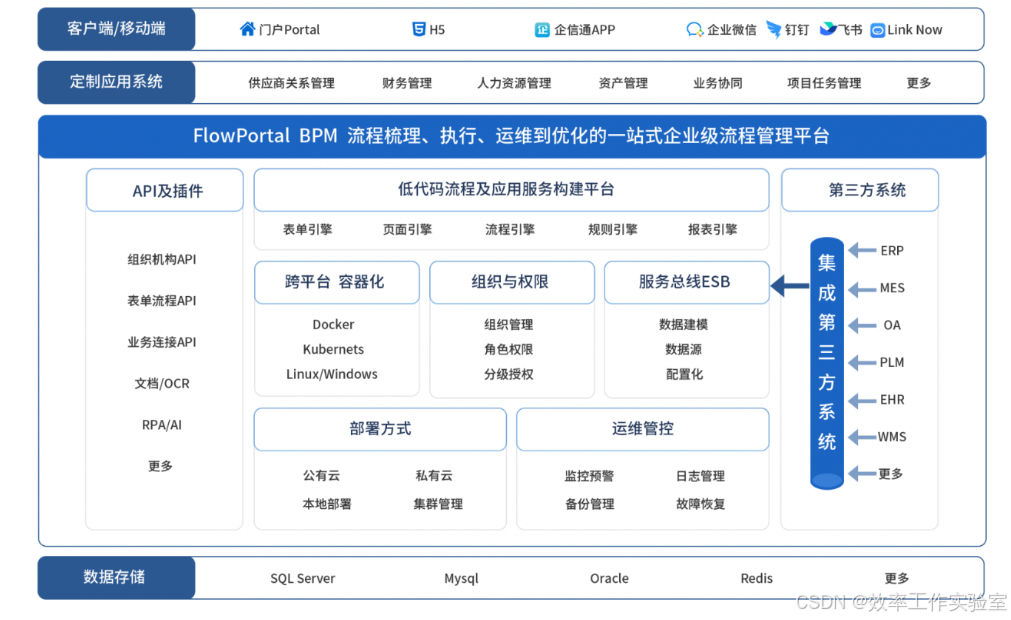1011x620 pixels.
Task: Click 页面引擎 text
Action: 407,229
